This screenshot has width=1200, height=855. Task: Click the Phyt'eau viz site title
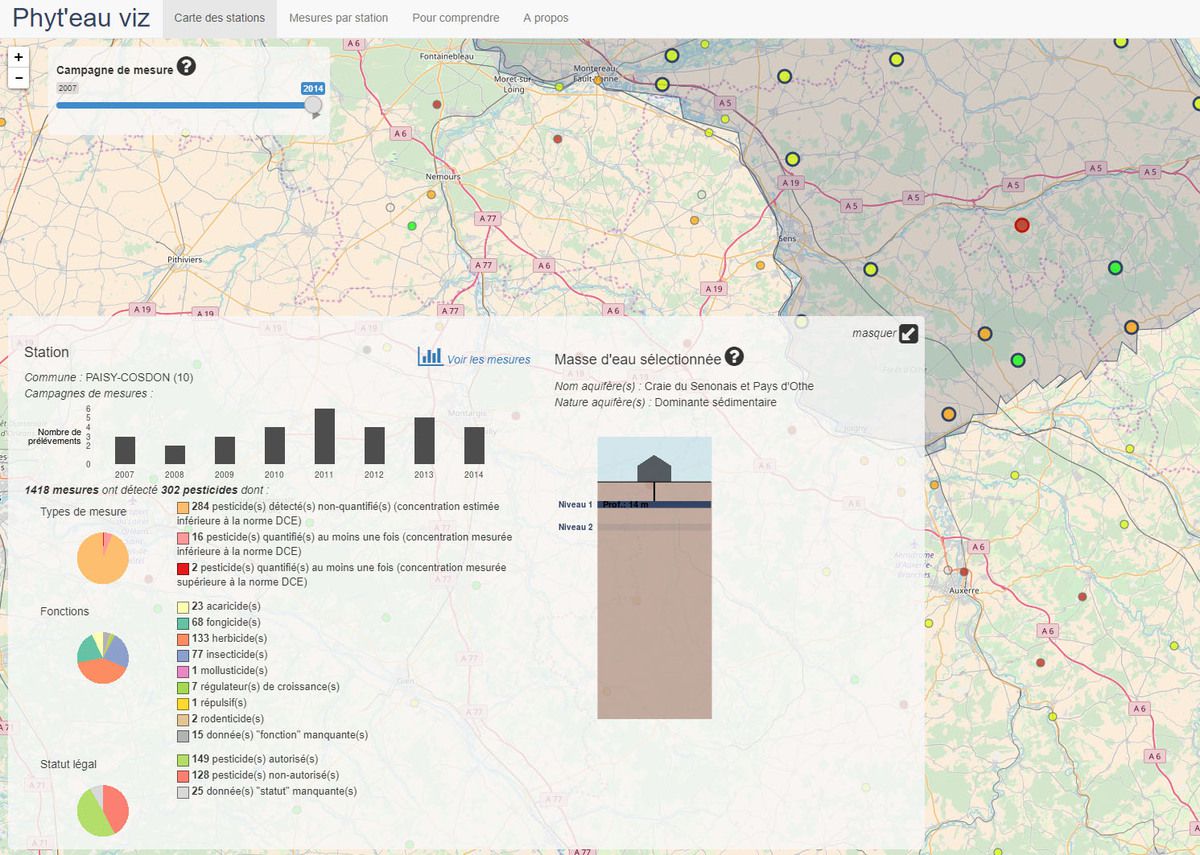coord(81,18)
